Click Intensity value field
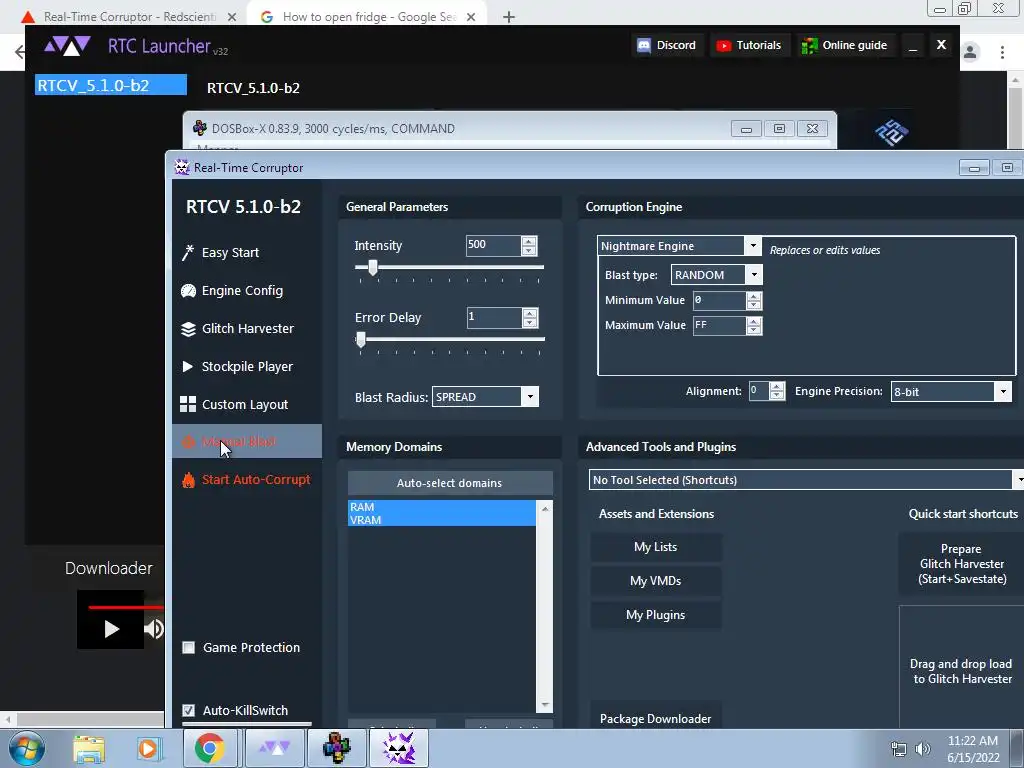This screenshot has width=1024, height=768. pos(493,246)
